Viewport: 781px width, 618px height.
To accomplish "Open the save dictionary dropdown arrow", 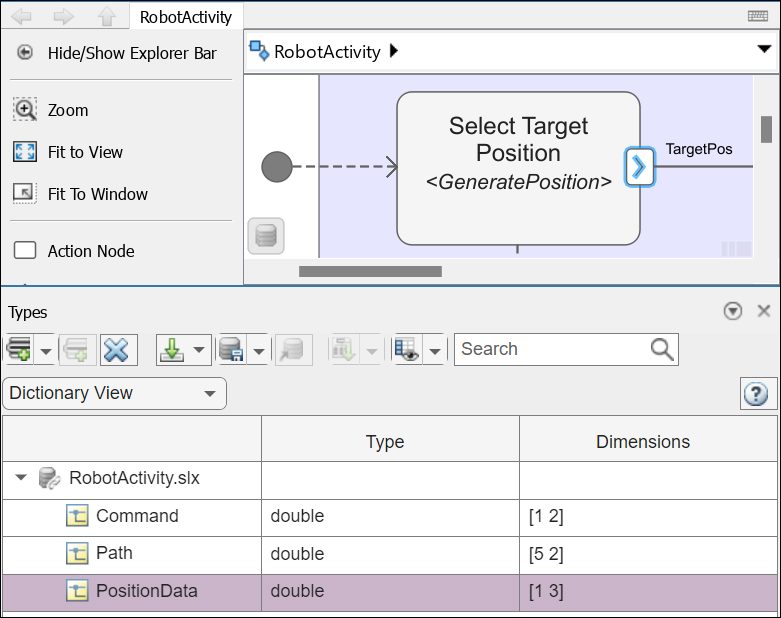I will click(x=259, y=351).
